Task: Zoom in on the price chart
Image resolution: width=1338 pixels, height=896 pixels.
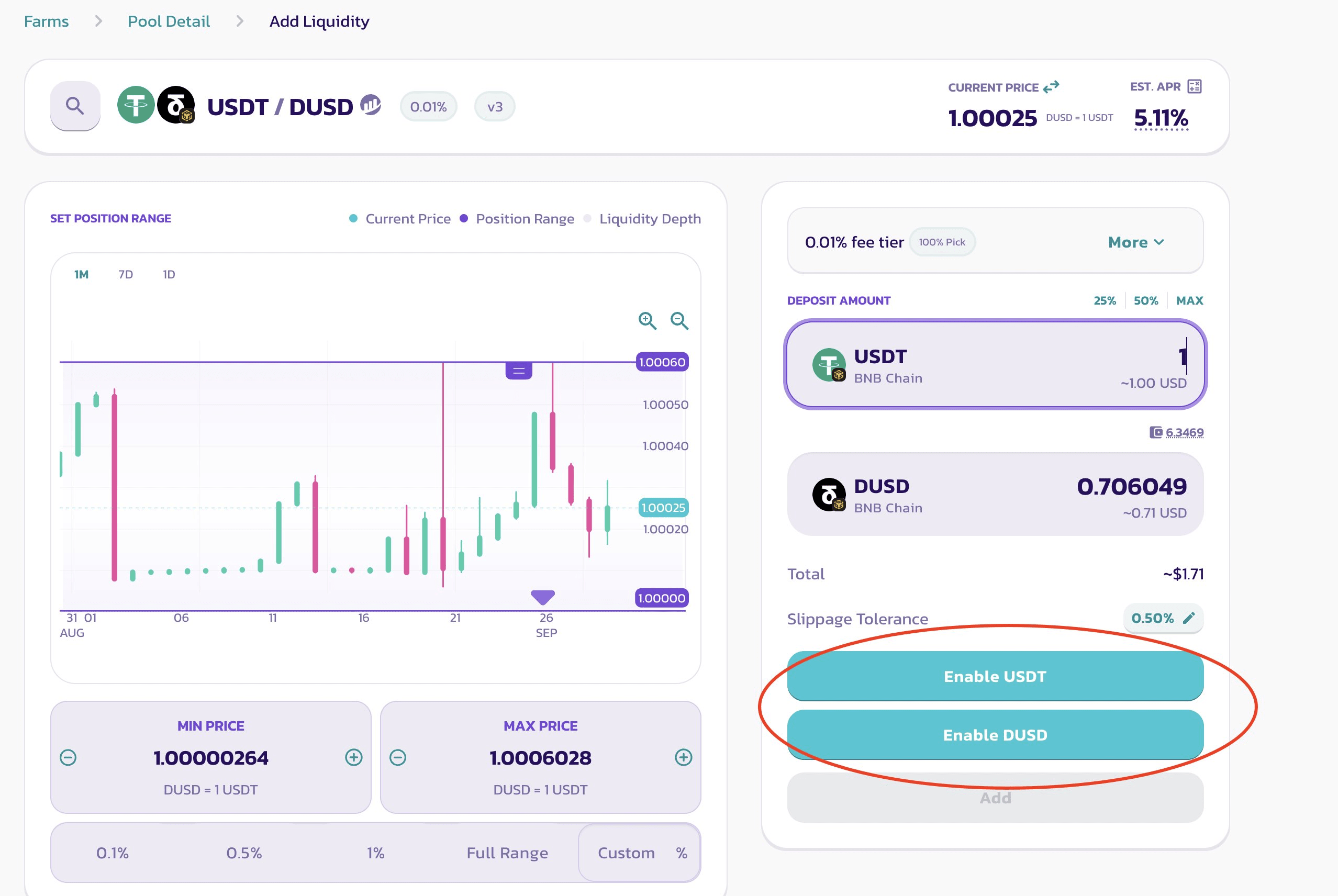Action: point(647,321)
